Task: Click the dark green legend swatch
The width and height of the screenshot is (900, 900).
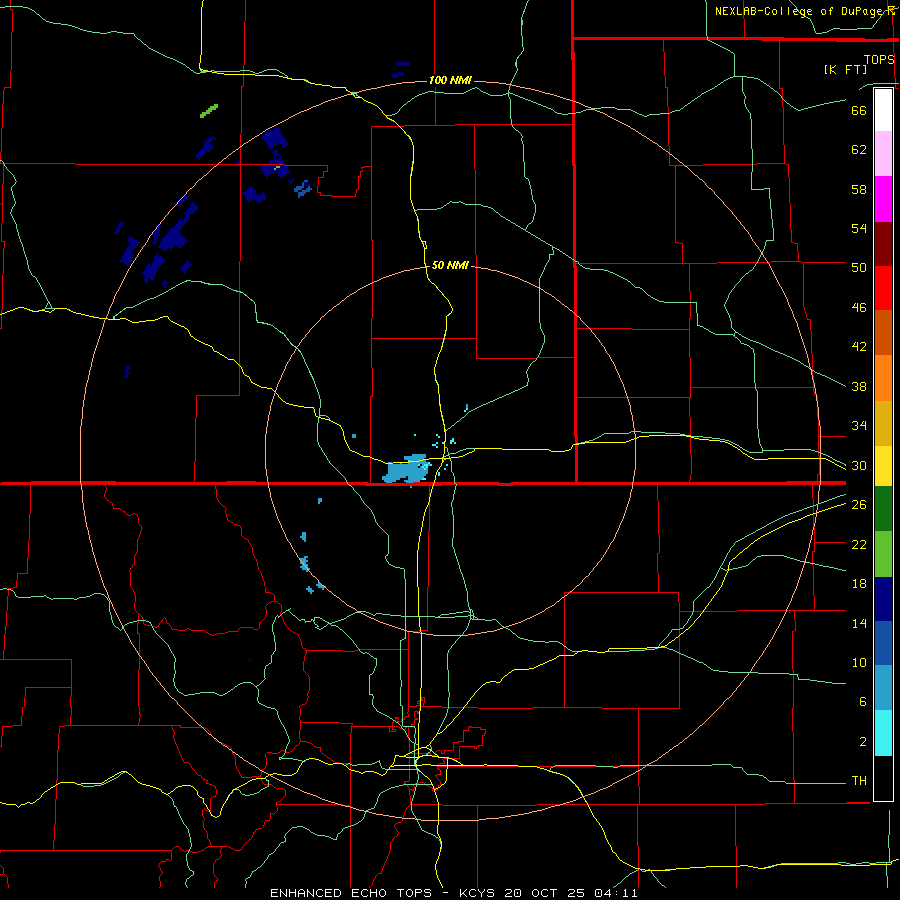Action: point(883,509)
